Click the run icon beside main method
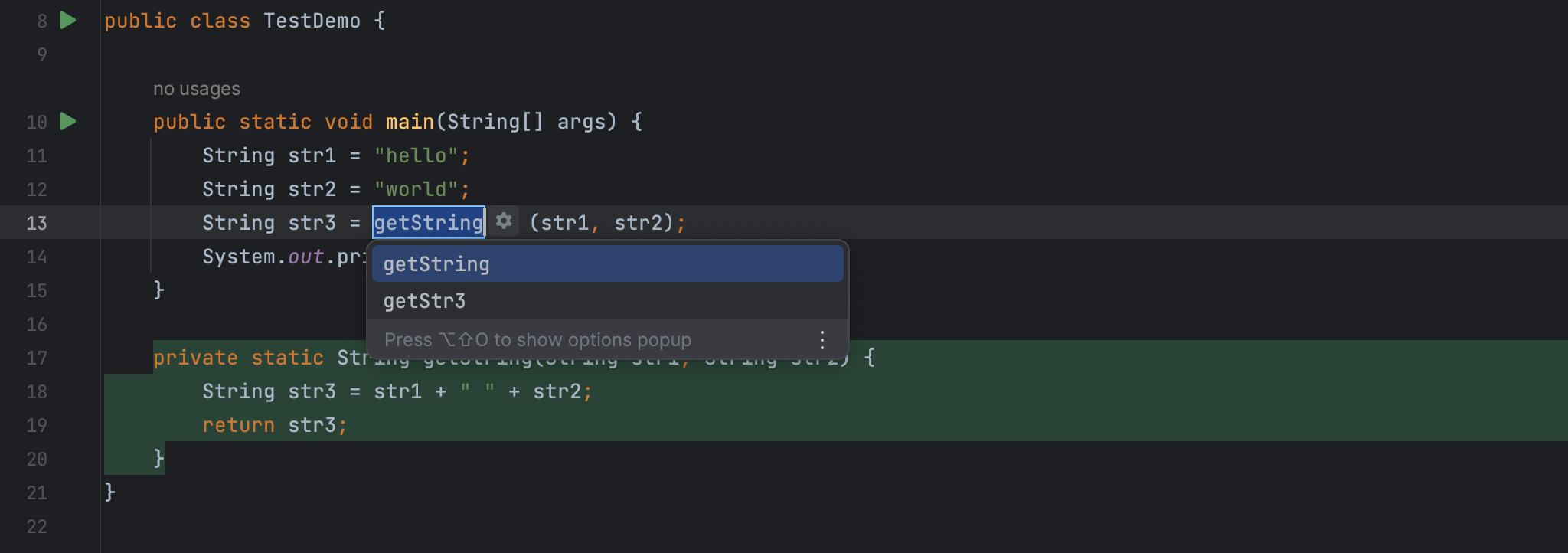The width and height of the screenshot is (1568, 553). [x=68, y=121]
